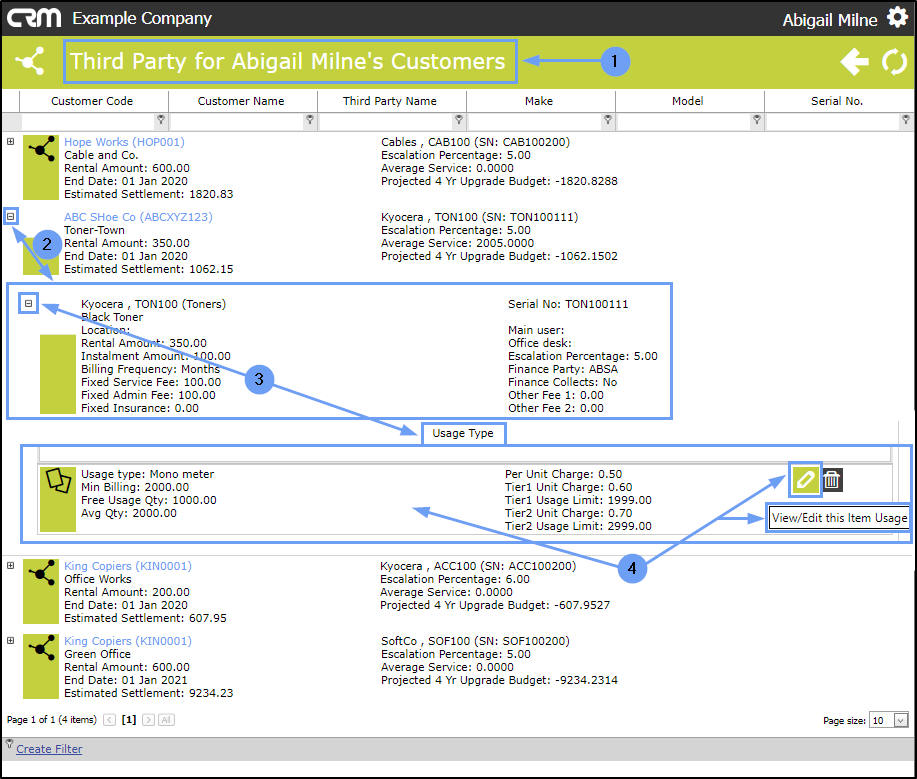This screenshot has height=779, width=917.
Task: Expand the Hope Works (HOP001) row
Action: tap(11, 142)
